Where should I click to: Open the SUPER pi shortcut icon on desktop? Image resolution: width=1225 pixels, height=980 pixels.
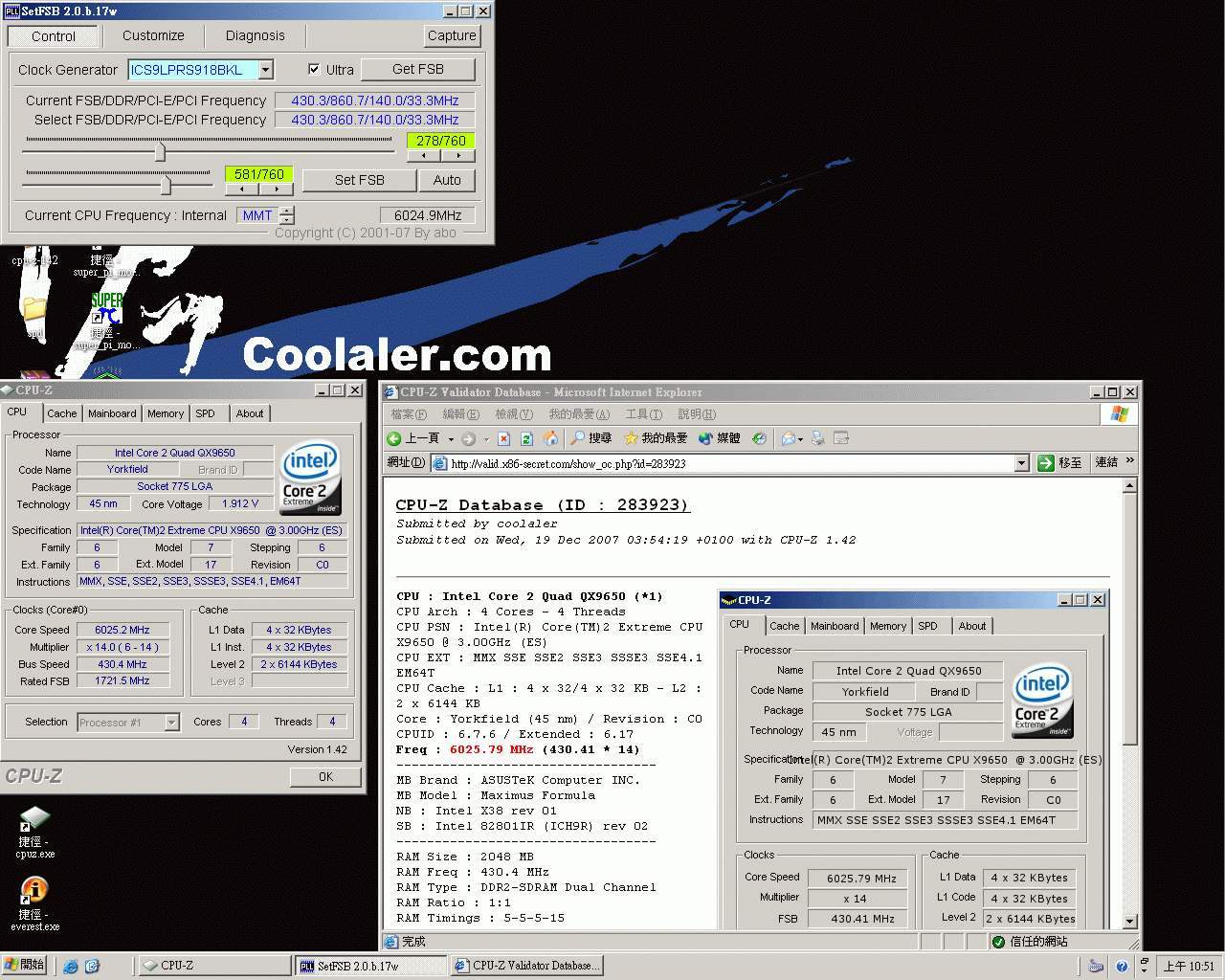tap(107, 310)
